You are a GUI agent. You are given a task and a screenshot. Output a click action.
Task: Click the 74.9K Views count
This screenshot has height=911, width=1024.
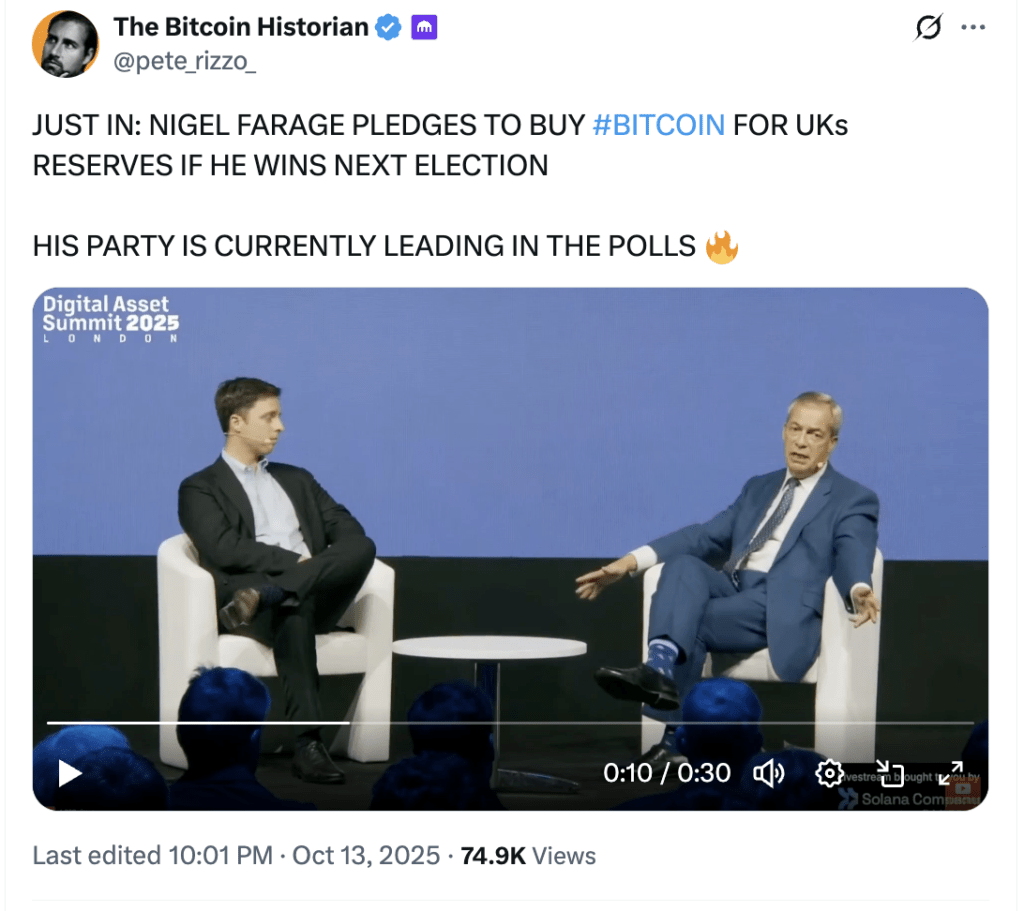click(528, 856)
